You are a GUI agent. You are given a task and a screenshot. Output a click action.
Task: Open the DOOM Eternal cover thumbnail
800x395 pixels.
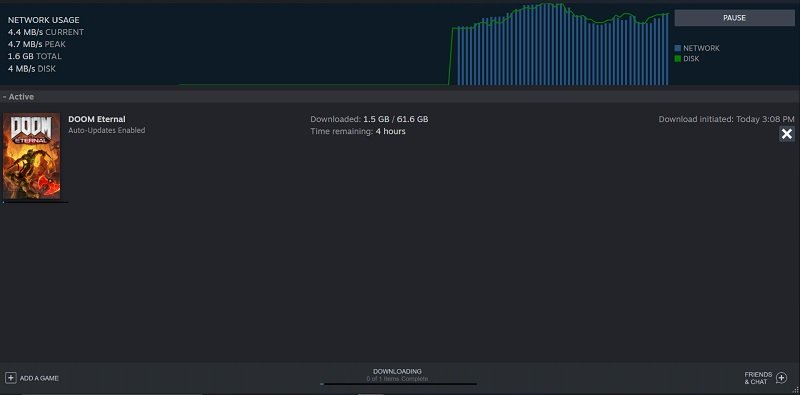click(x=32, y=156)
